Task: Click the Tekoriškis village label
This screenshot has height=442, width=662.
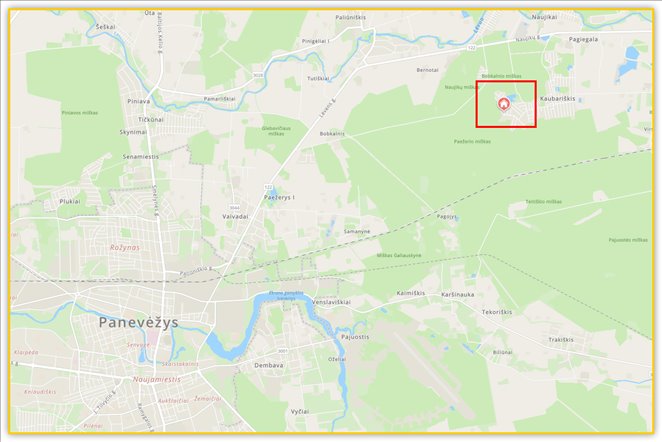Action: 497,312
